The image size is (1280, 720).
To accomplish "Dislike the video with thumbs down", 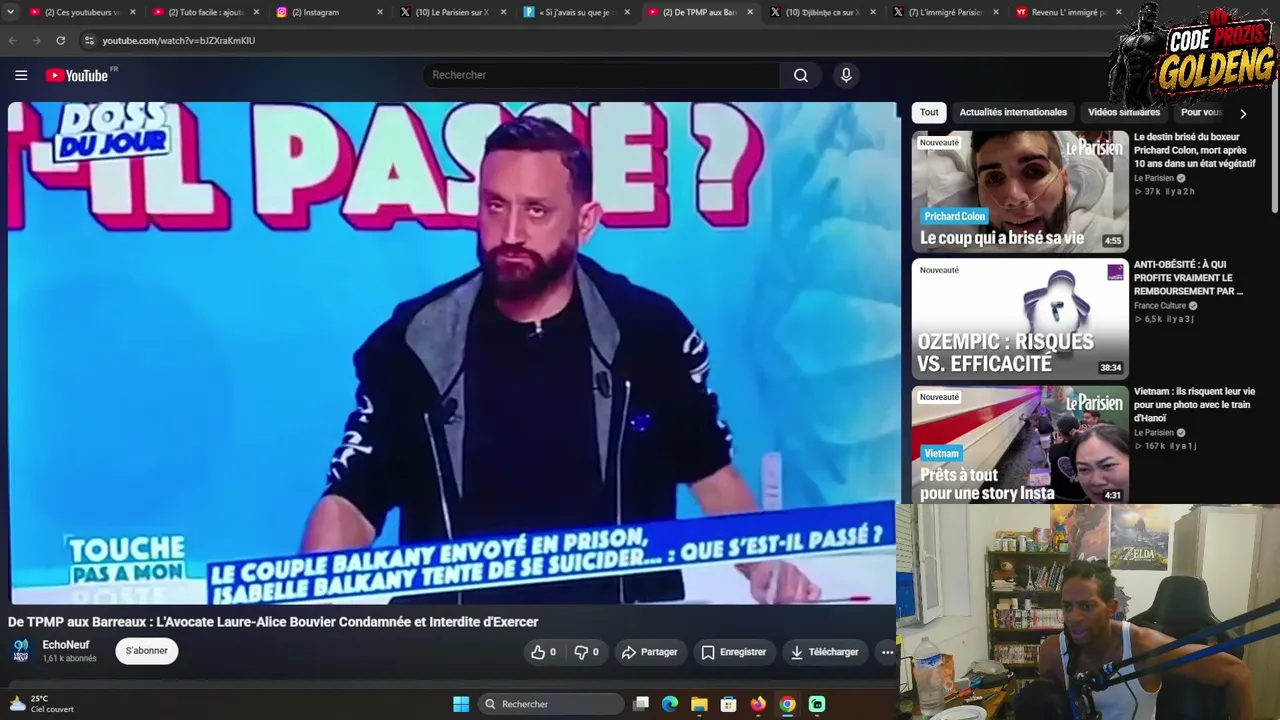I will (586, 652).
